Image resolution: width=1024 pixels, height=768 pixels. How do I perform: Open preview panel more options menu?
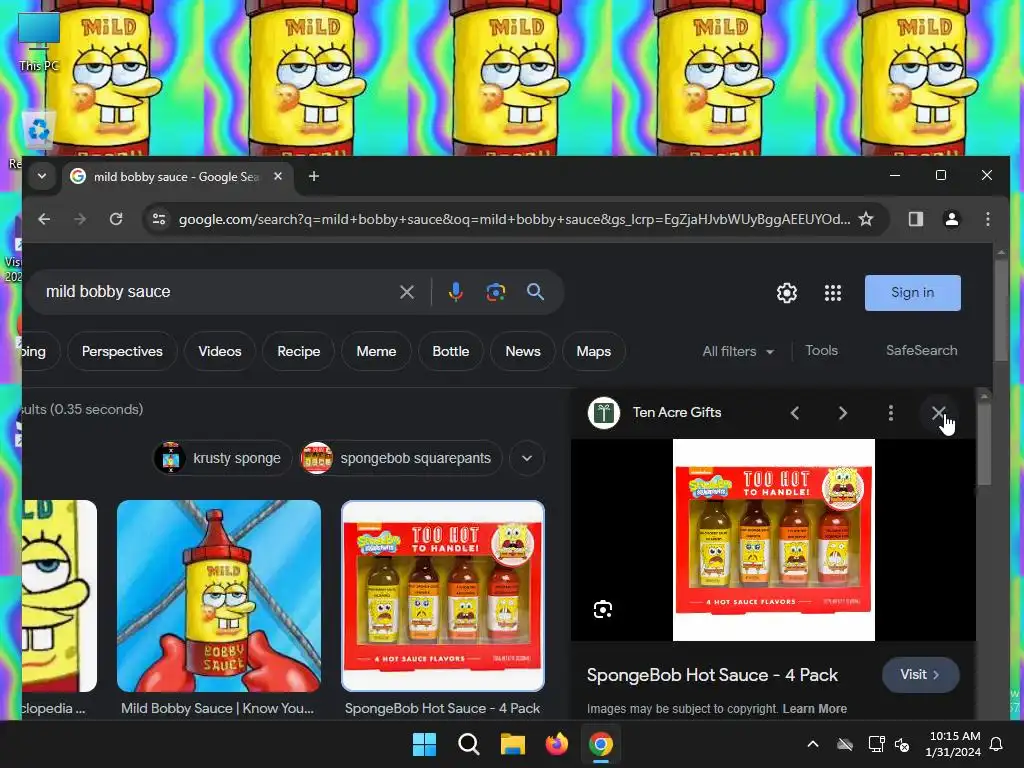point(891,413)
